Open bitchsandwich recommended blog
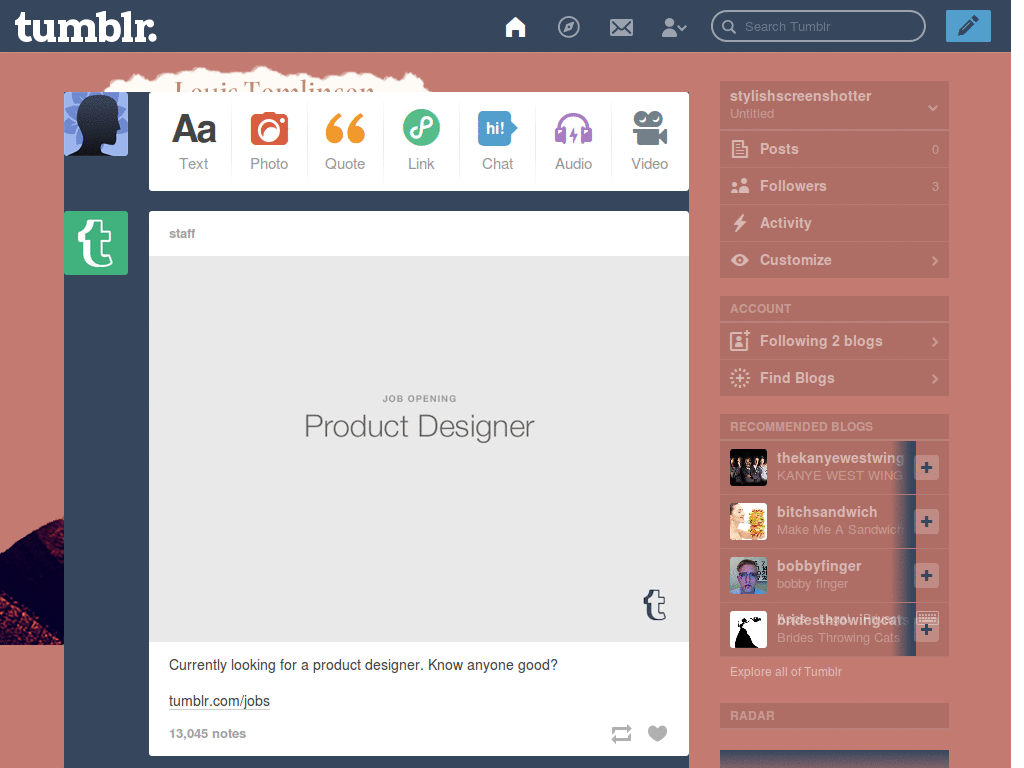 (x=827, y=512)
